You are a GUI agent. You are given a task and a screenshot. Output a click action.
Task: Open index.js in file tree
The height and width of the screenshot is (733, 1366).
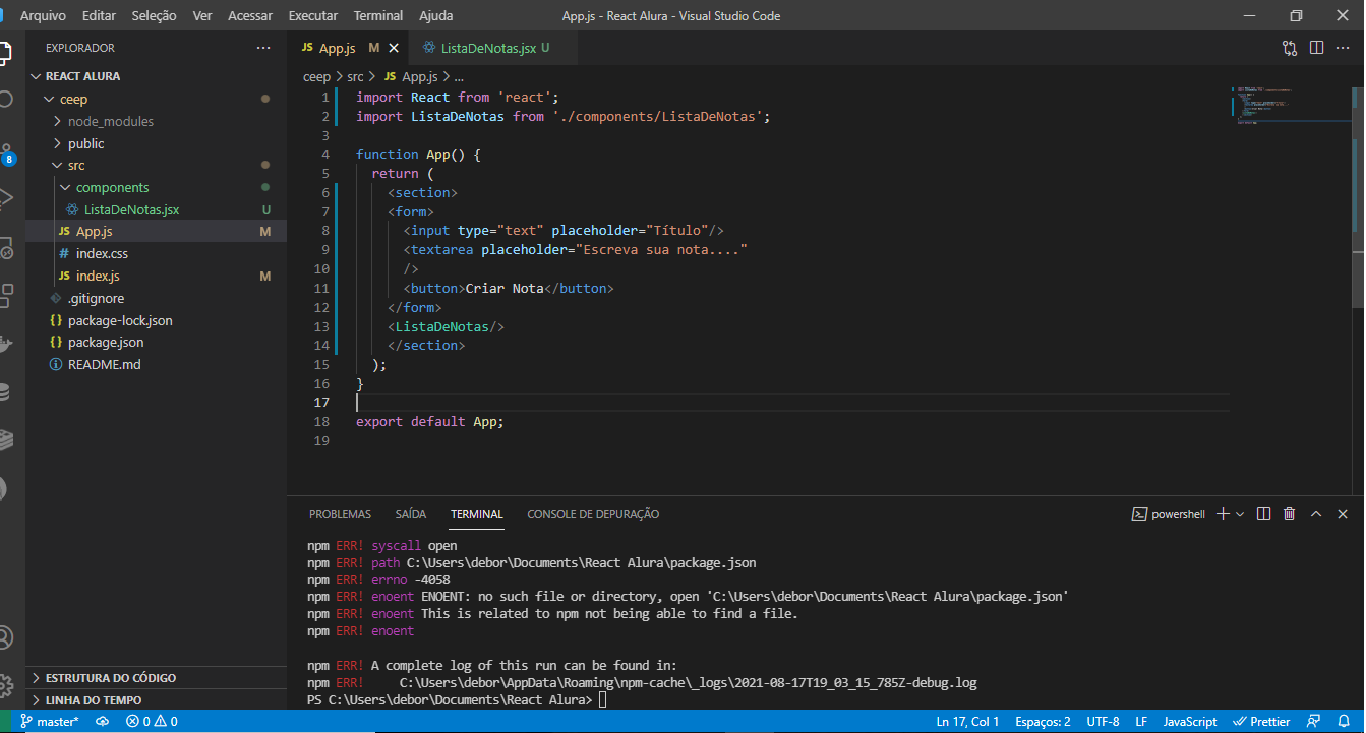(155, 275)
